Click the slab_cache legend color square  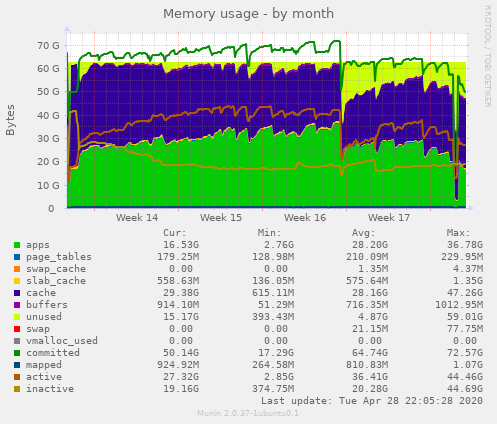pyautogui.click(x=17, y=281)
